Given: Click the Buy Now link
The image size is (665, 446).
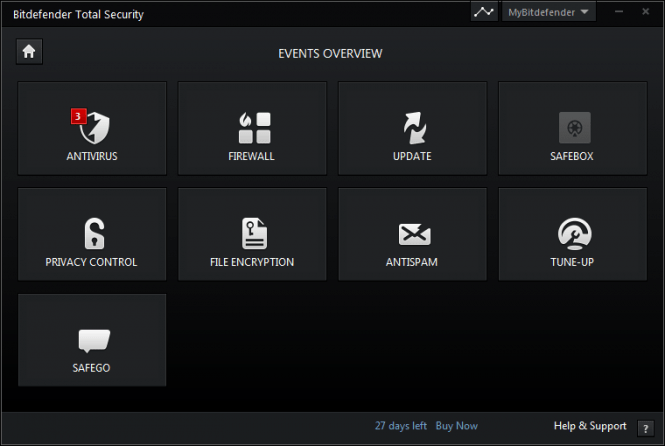Looking at the screenshot, I should (456, 426).
